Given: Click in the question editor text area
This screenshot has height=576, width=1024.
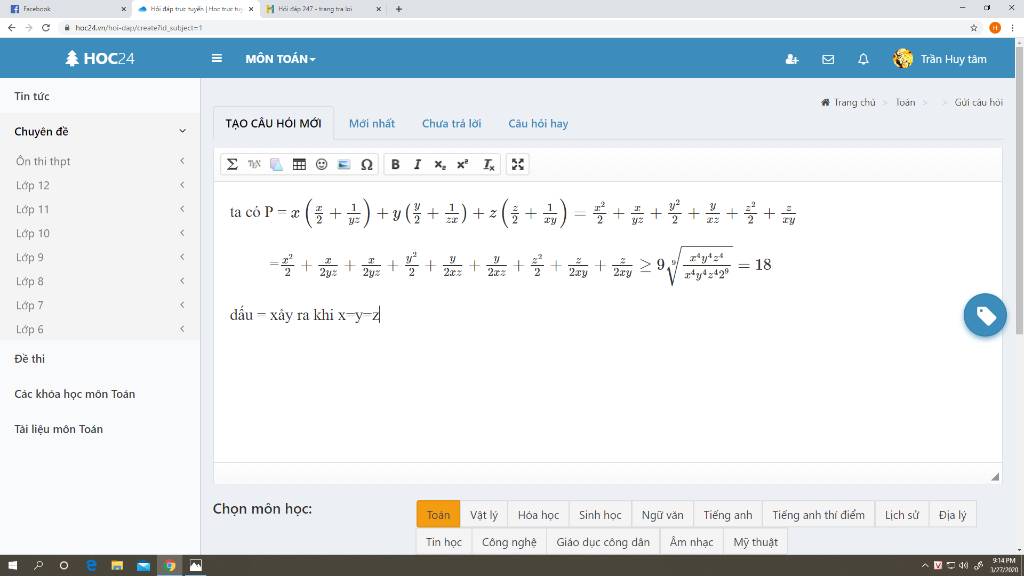Looking at the screenshot, I should 607,321.
